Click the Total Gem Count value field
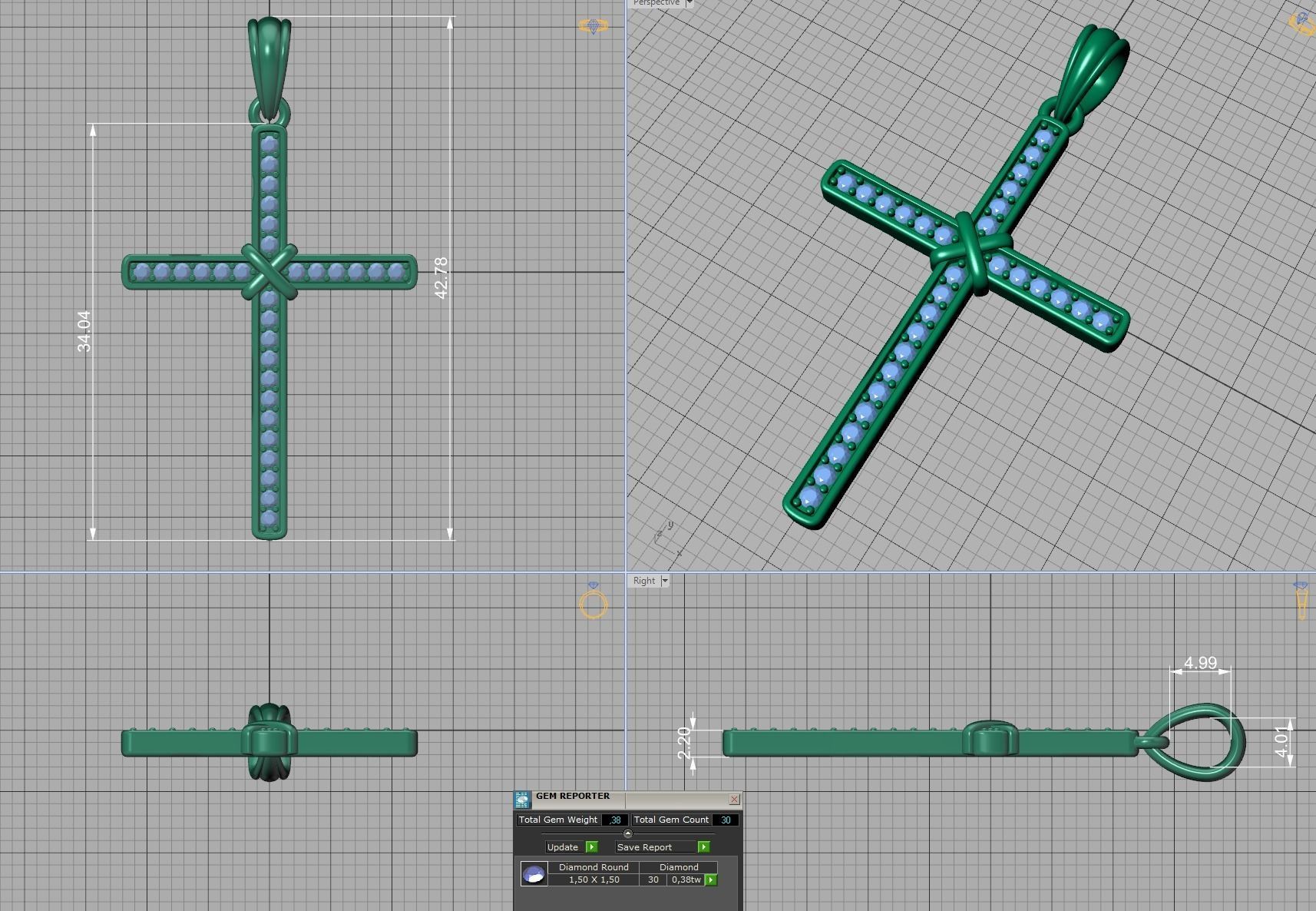 click(x=726, y=820)
